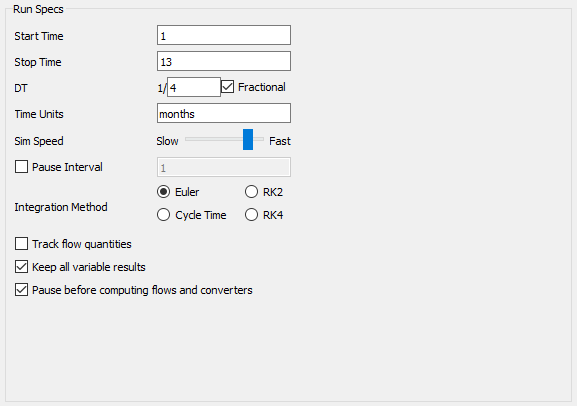This screenshot has height=406, width=577.
Task: Click the disabled Pause Interval value field
Action: click(224, 167)
